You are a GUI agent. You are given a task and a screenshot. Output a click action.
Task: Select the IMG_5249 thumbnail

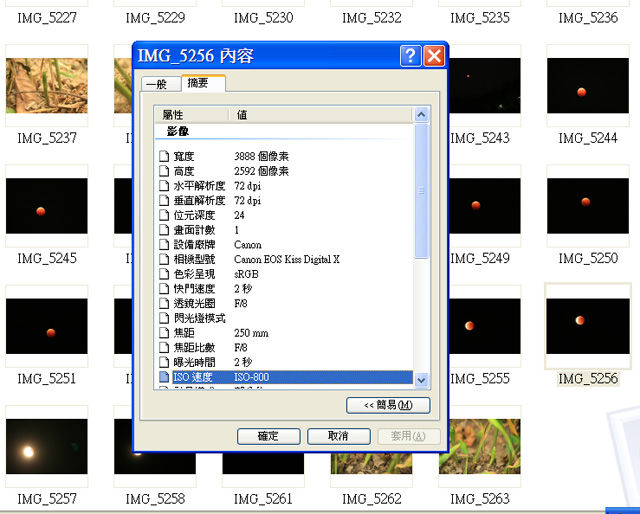pos(484,206)
